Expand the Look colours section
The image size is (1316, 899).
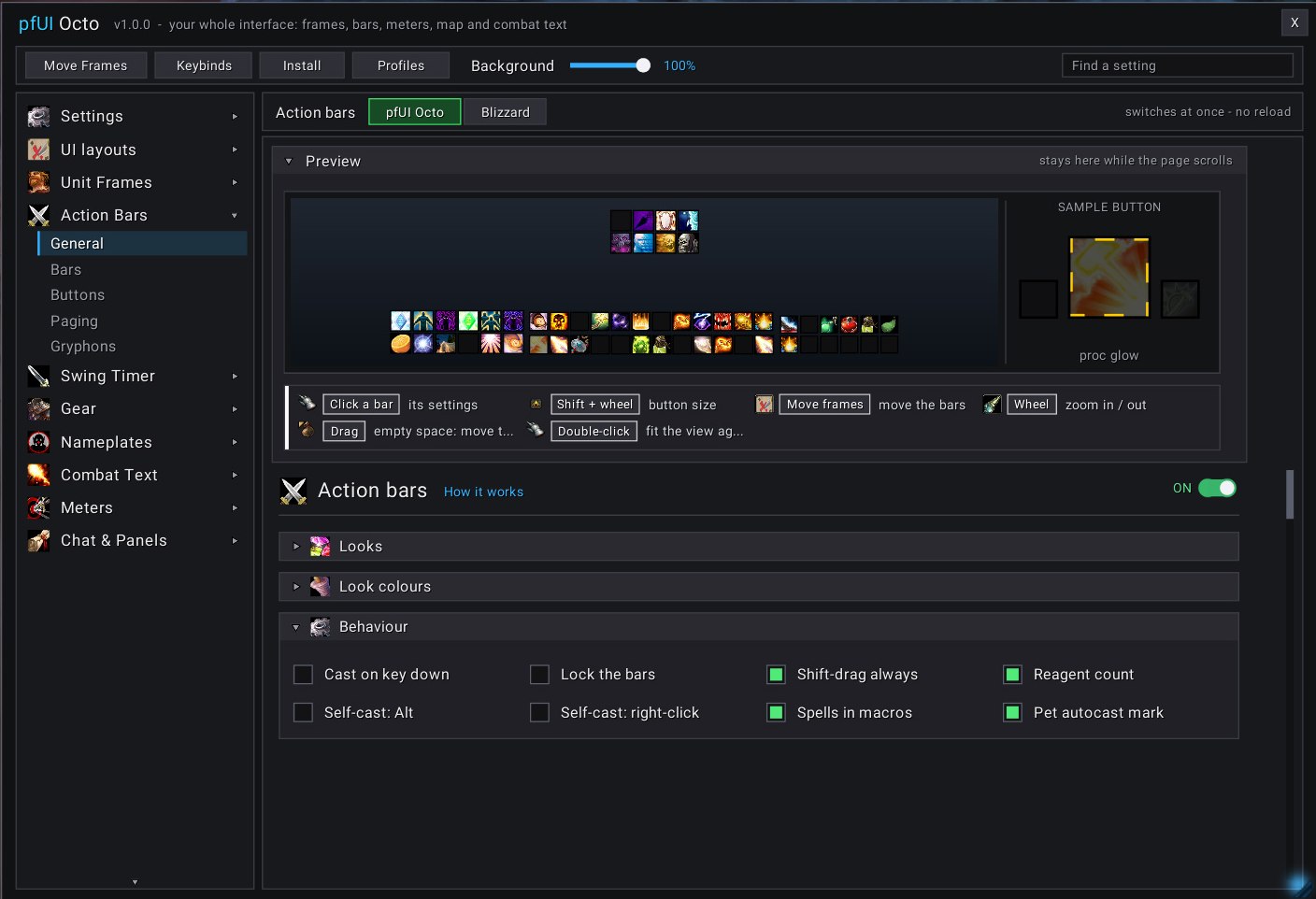pyautogui.click(x=758, y=587)
